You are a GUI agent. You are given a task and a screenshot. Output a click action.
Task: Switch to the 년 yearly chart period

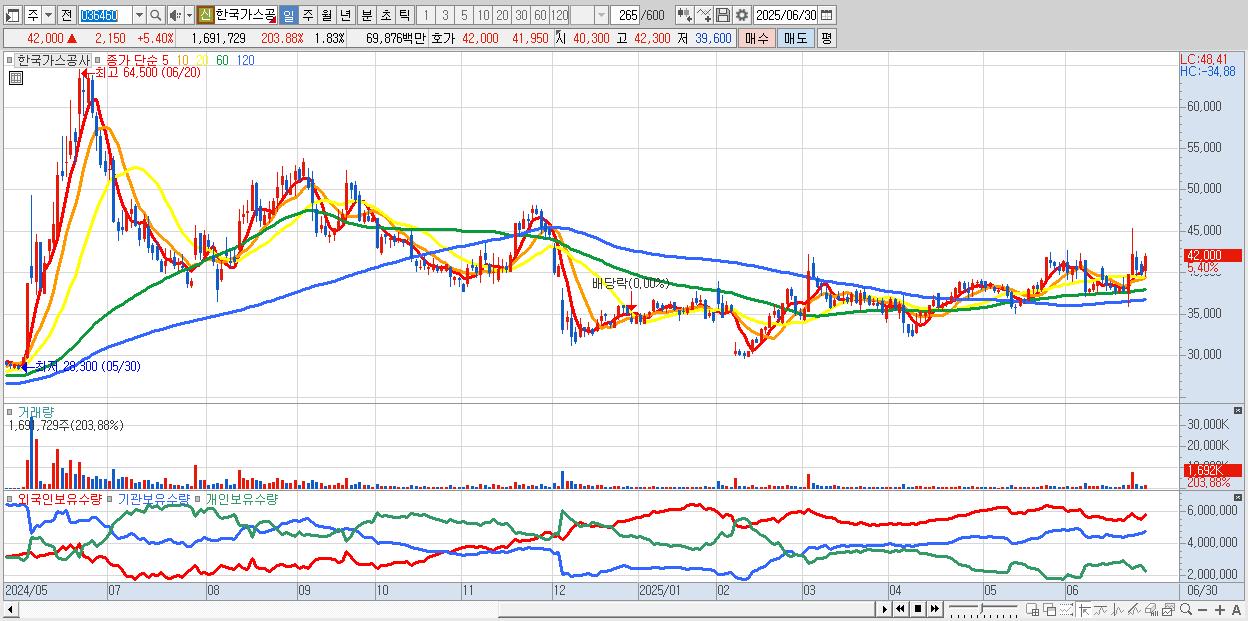(x=346, y=15)
